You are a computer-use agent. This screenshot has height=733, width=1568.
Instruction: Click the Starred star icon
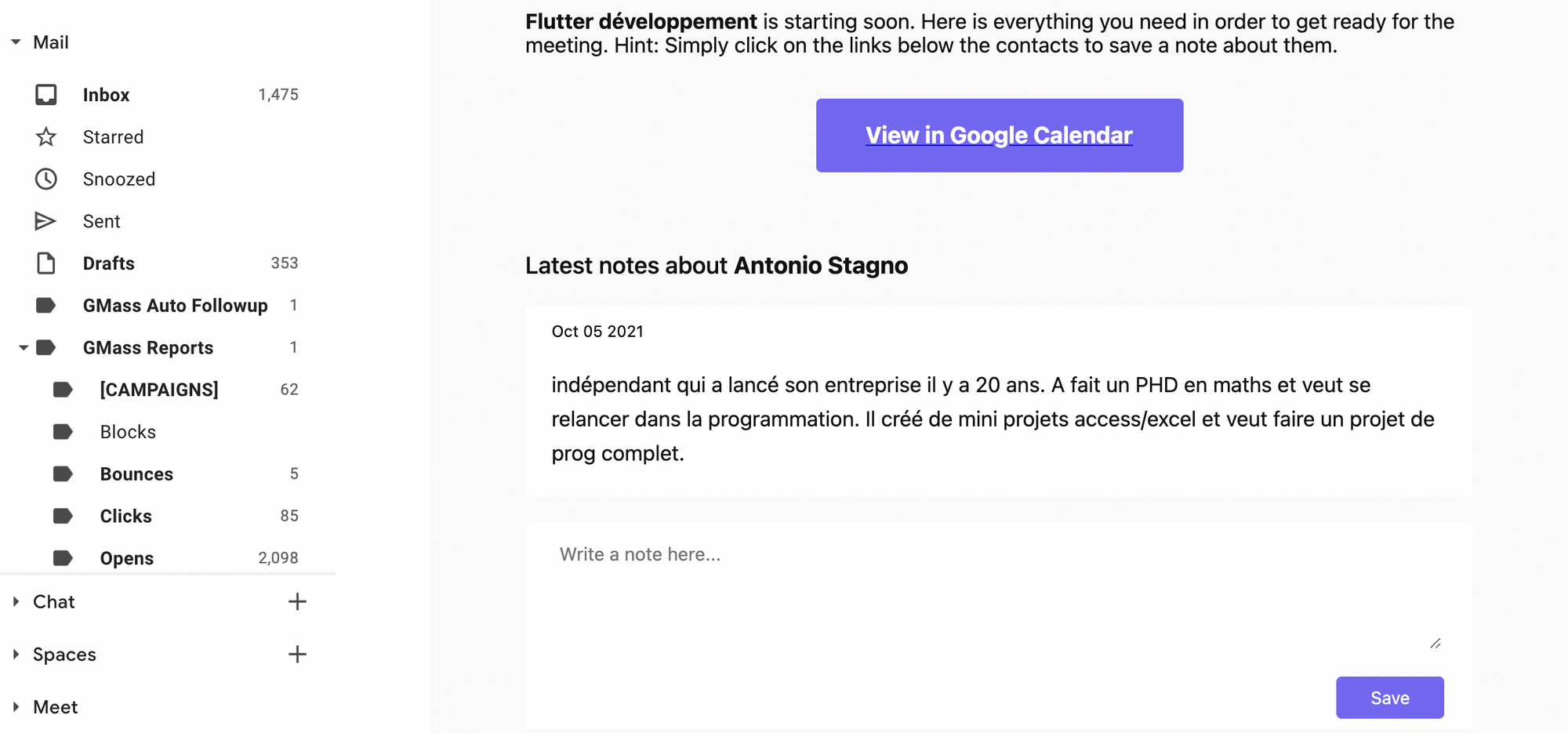[x=46, y=137]
